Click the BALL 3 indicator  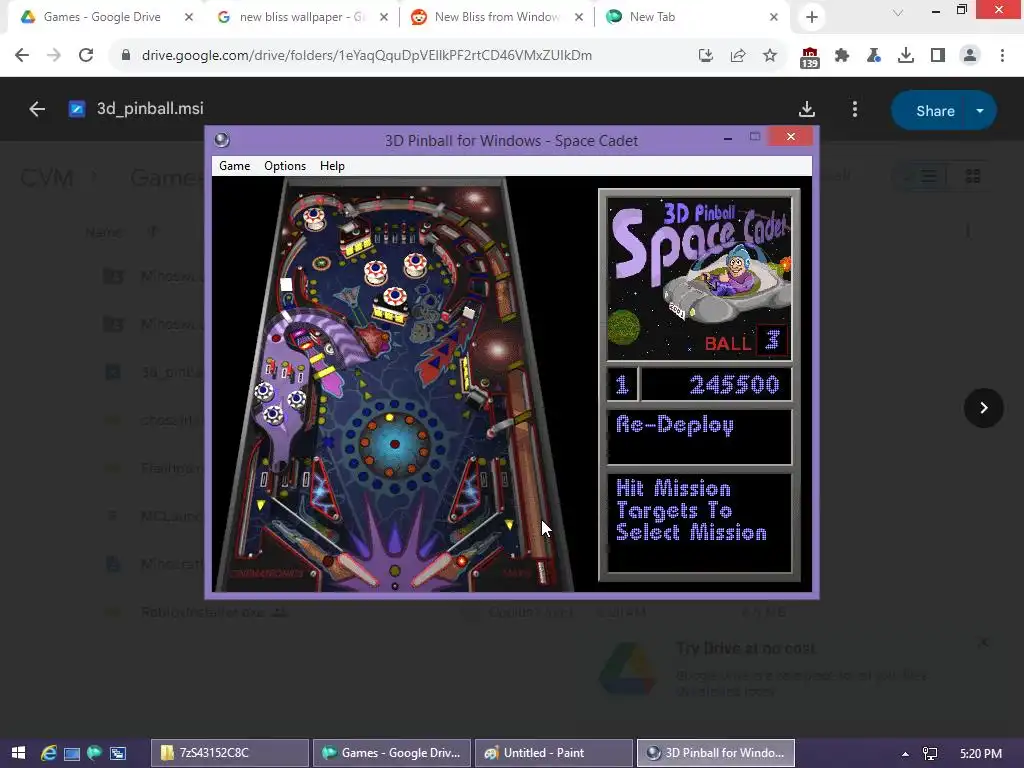pyautogui.click(x=746, y=342)
